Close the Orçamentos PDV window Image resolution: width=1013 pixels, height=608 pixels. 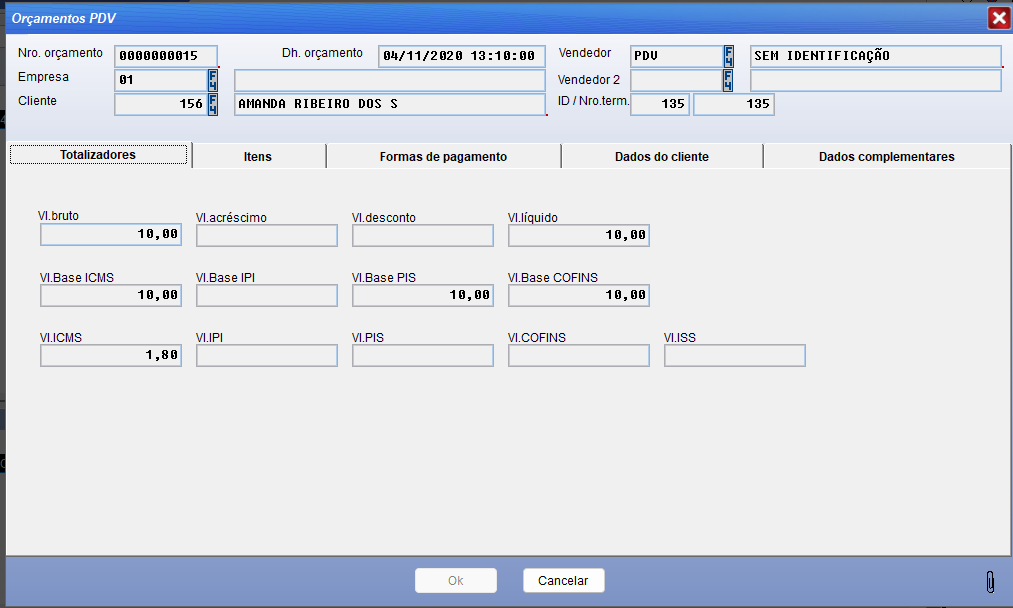(999, 18)
